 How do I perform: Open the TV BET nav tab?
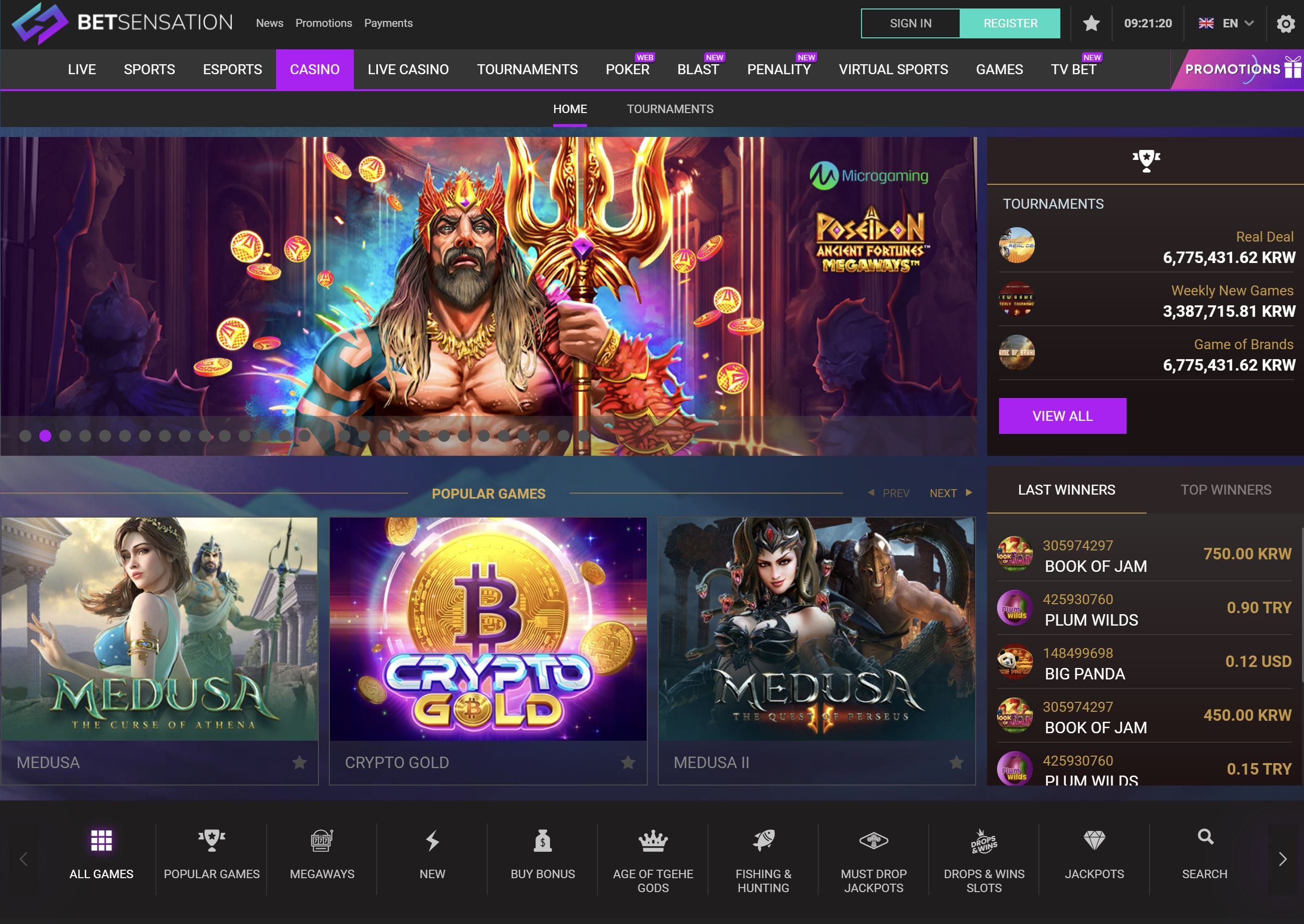(1073, 69)
